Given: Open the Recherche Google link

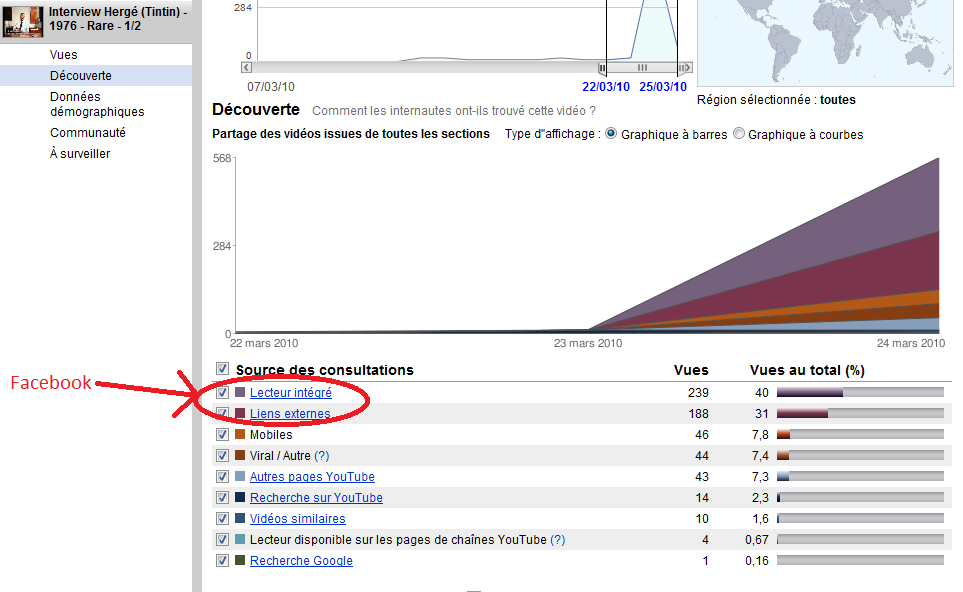Looking at the screenshot, I should (301, 561).
